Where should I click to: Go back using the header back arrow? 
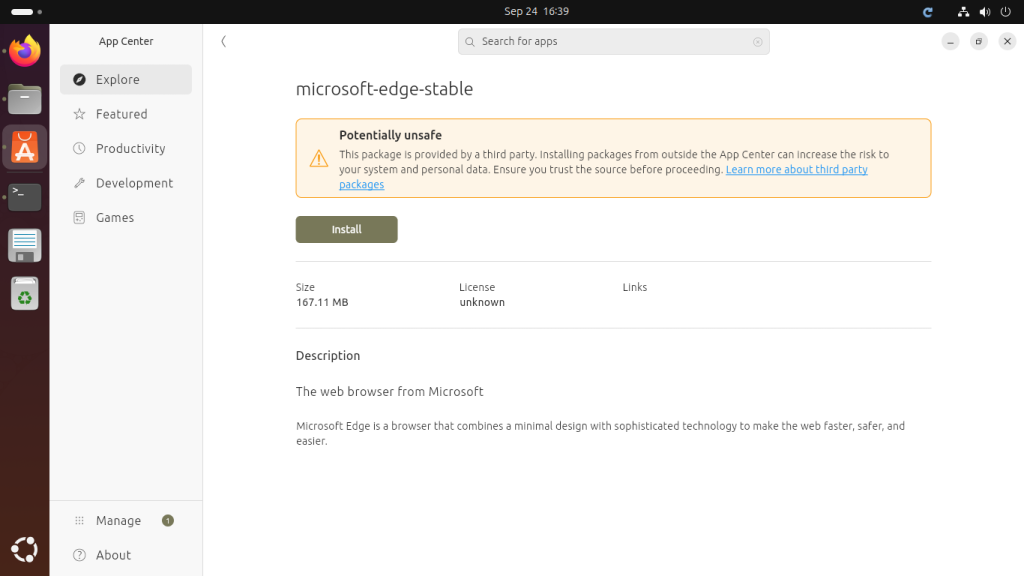[x=223, y=42]
